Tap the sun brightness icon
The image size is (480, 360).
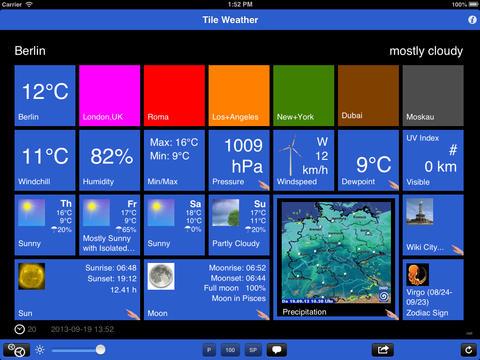pos(40,350)
